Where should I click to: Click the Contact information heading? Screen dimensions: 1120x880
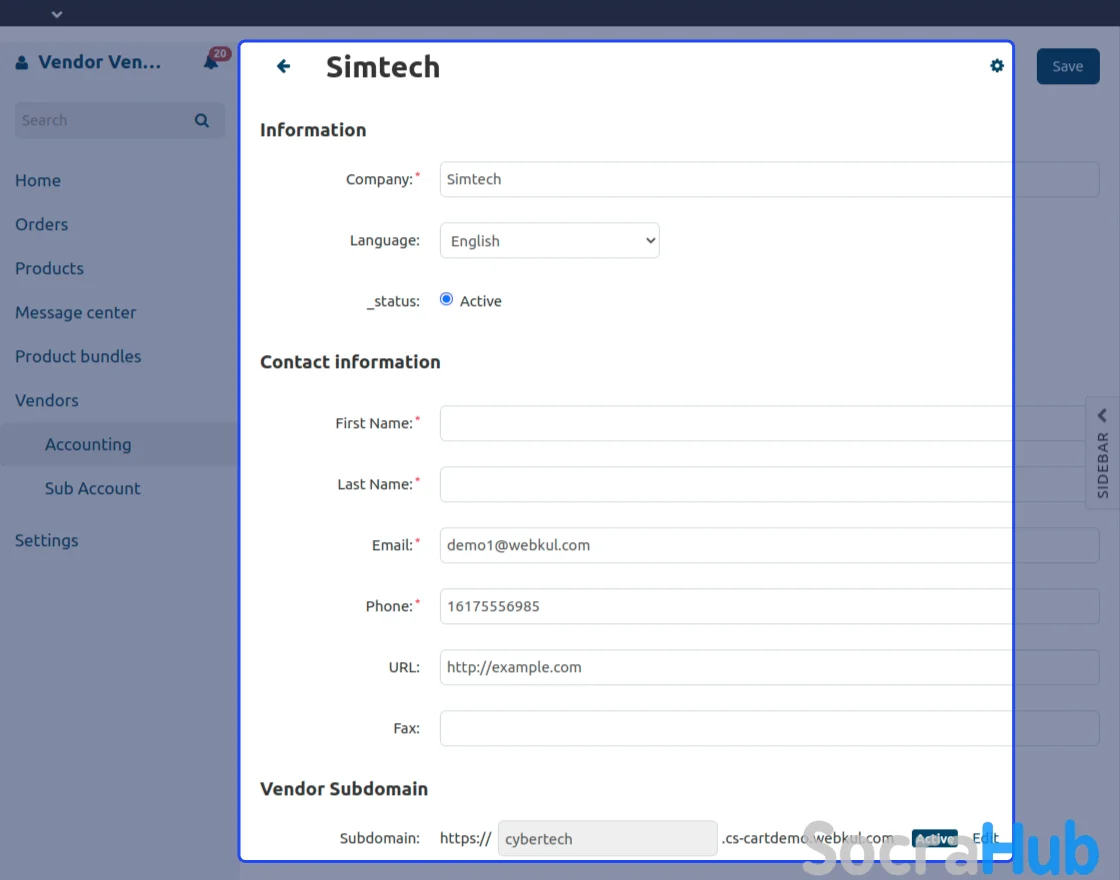point(350,362)
